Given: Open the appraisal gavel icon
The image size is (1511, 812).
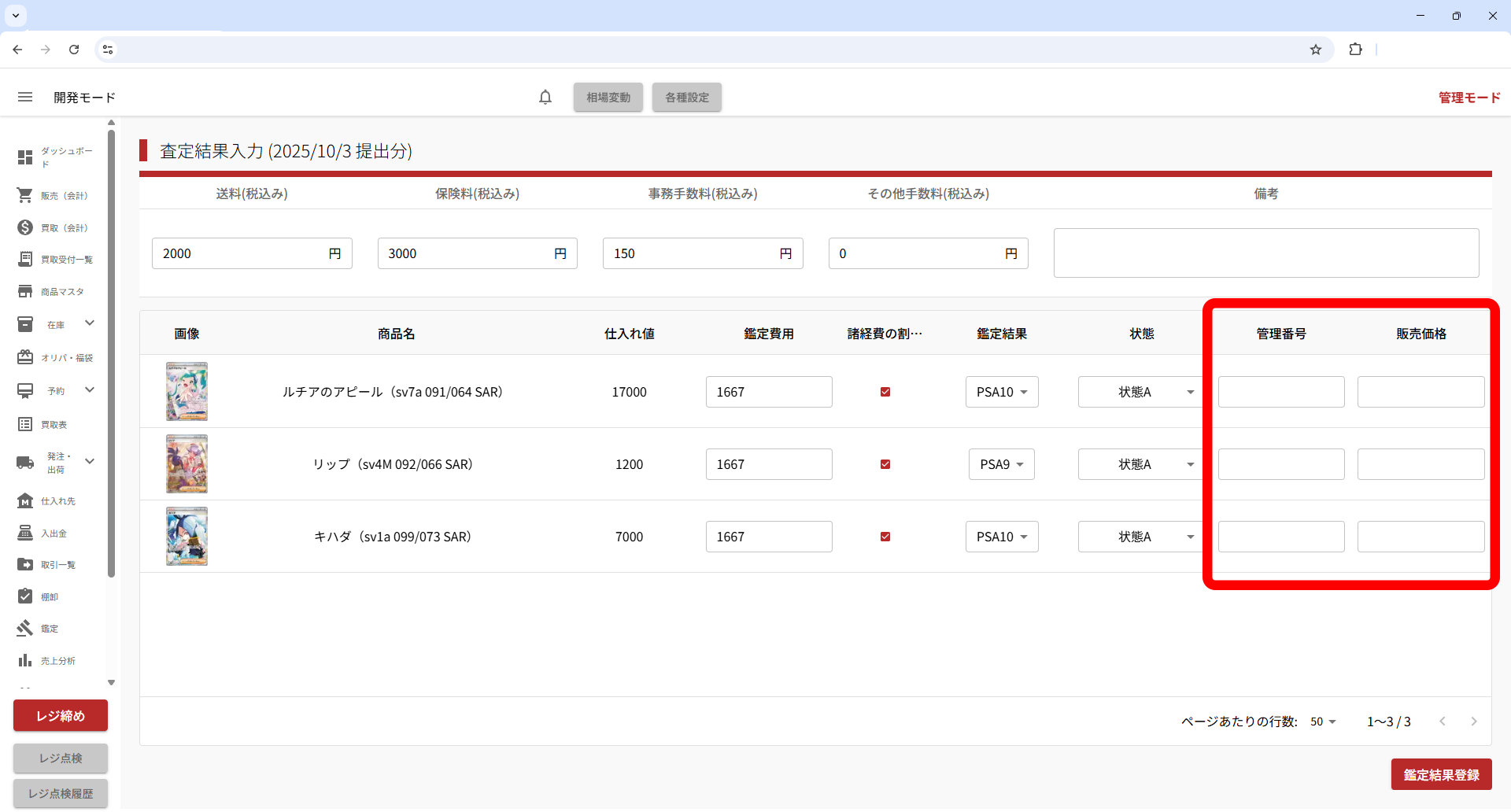Looking at the screenshot, I should (x=25, y=628).
